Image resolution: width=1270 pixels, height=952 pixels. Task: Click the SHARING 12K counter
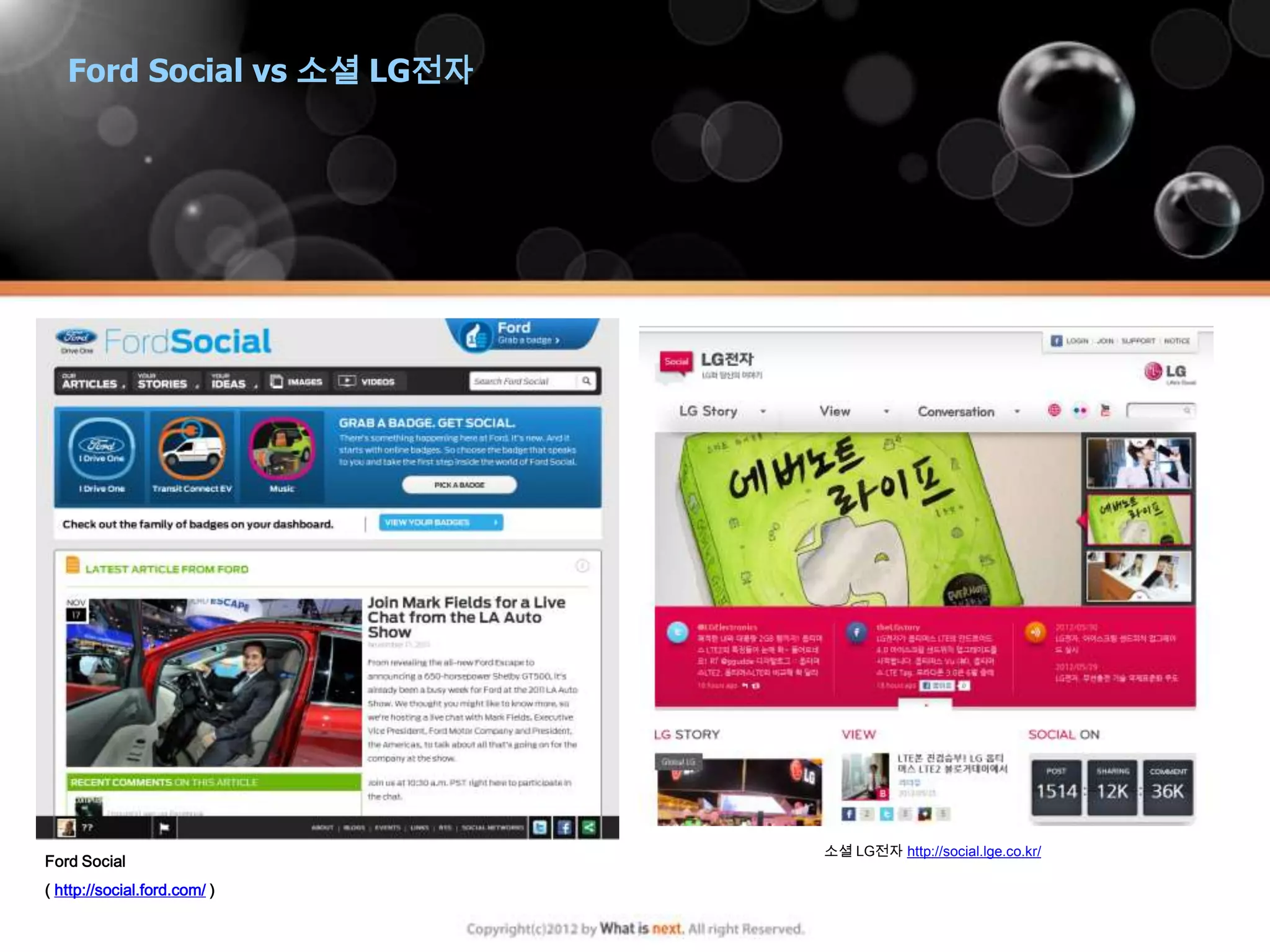click(x=1112, y=787)
